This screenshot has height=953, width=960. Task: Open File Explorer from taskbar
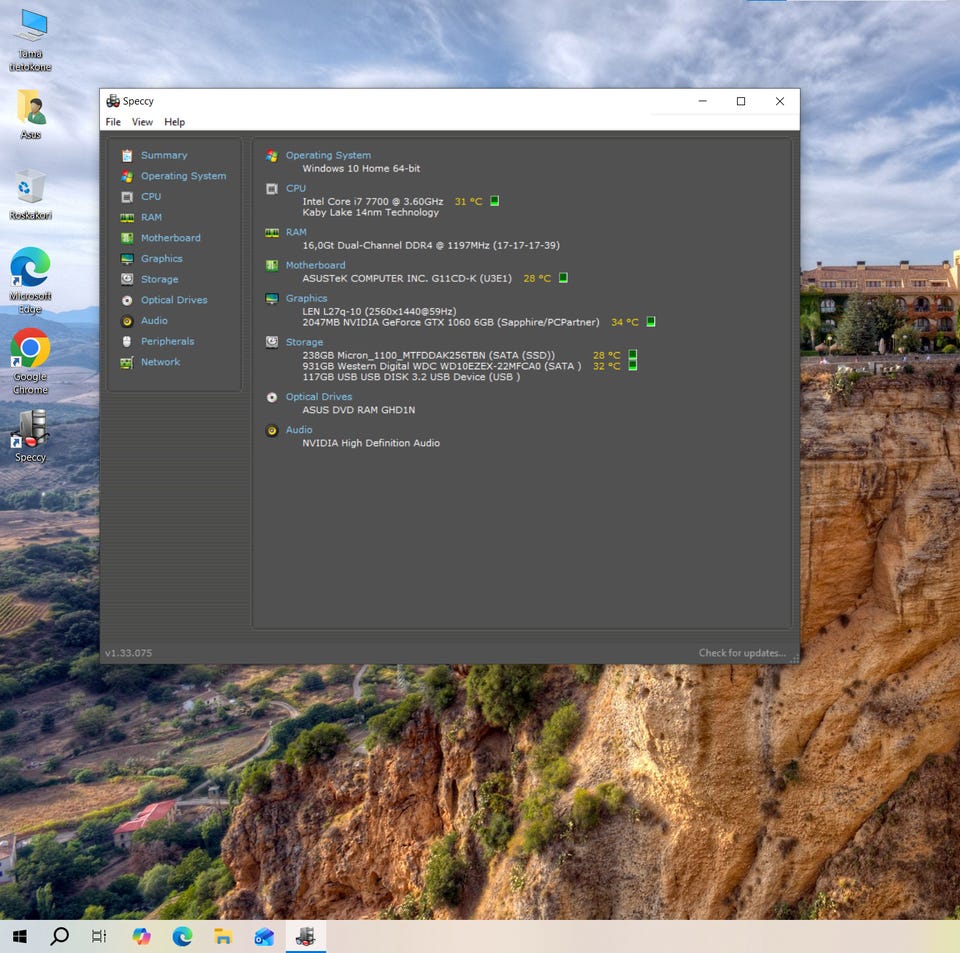click(x=223, y=936)
